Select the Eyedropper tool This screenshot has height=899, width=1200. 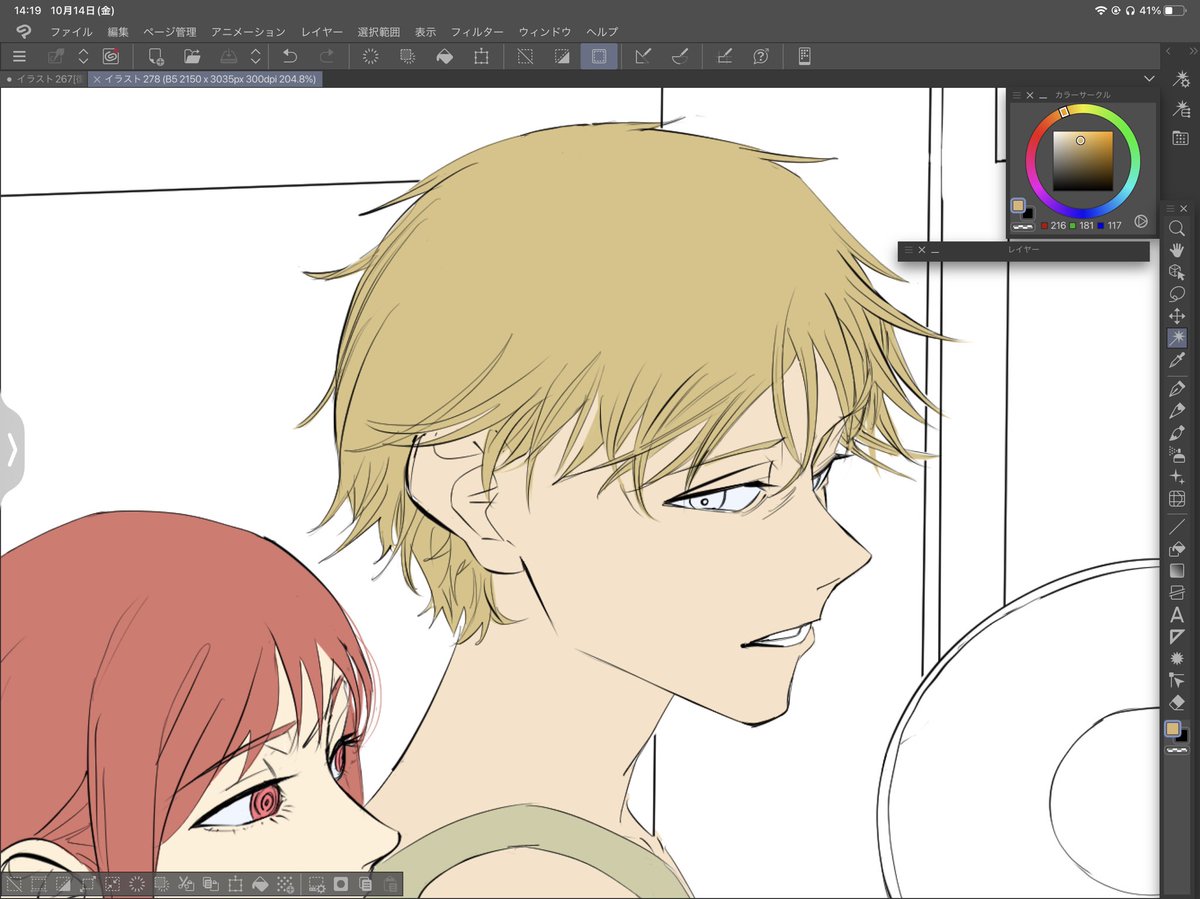click(x=1177, y=360)
